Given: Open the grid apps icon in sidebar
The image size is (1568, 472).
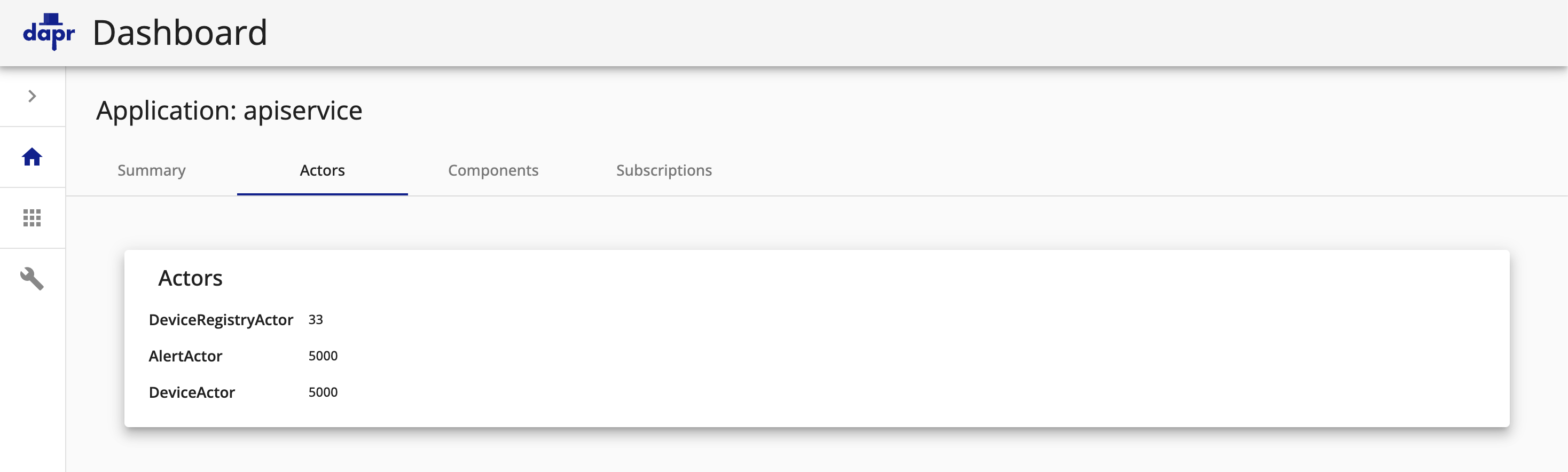Looking at the screenshot, I should coord(32,218).
